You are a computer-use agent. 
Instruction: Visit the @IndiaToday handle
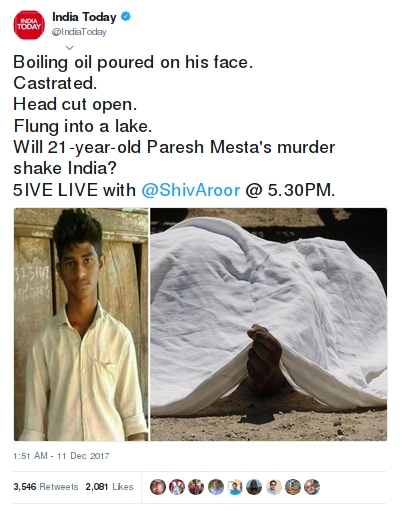[79, 32]
